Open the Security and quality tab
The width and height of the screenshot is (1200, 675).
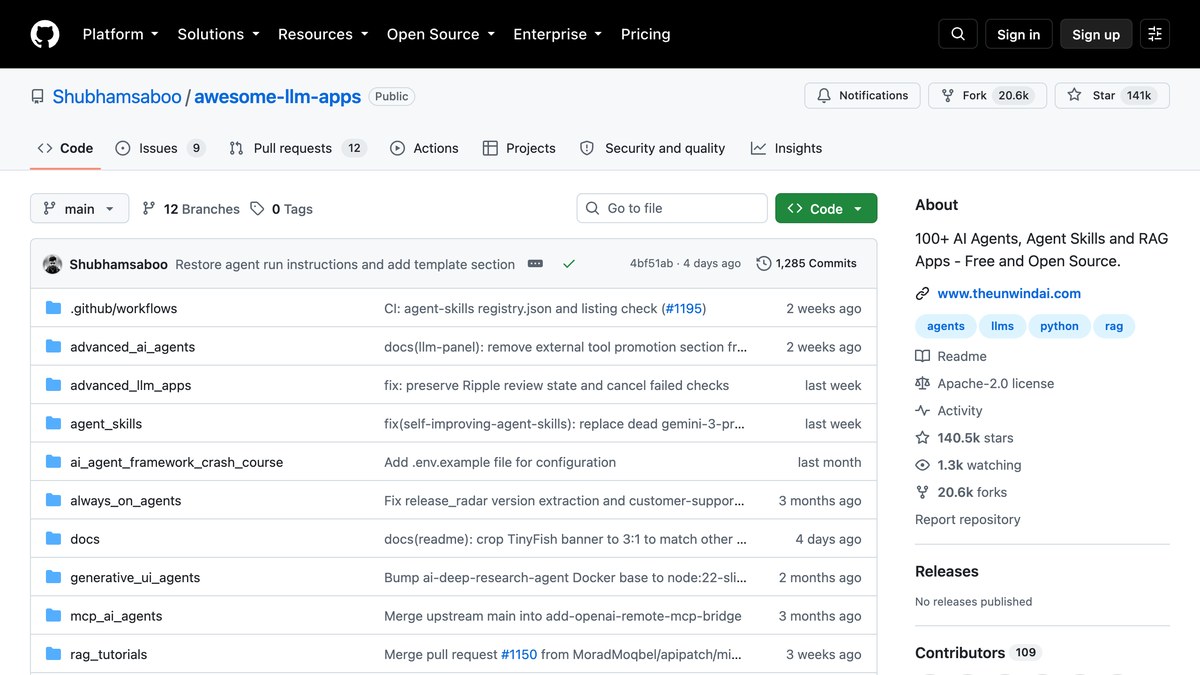click(x=652, y=148)
